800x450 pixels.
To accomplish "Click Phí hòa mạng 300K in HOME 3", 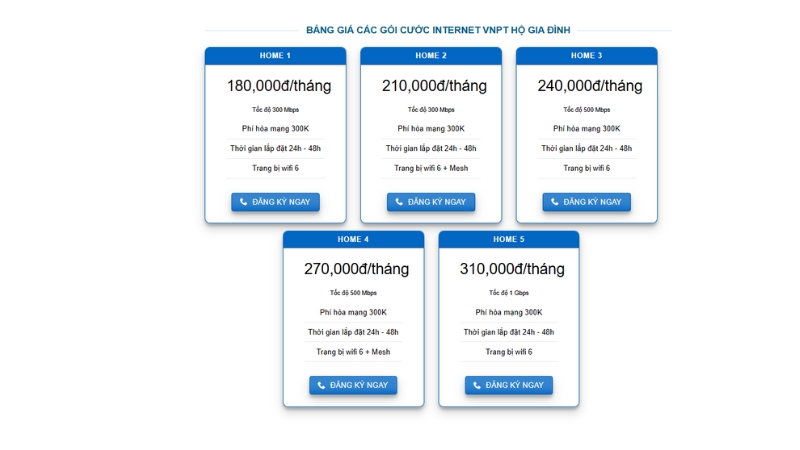I will (587, 129).
